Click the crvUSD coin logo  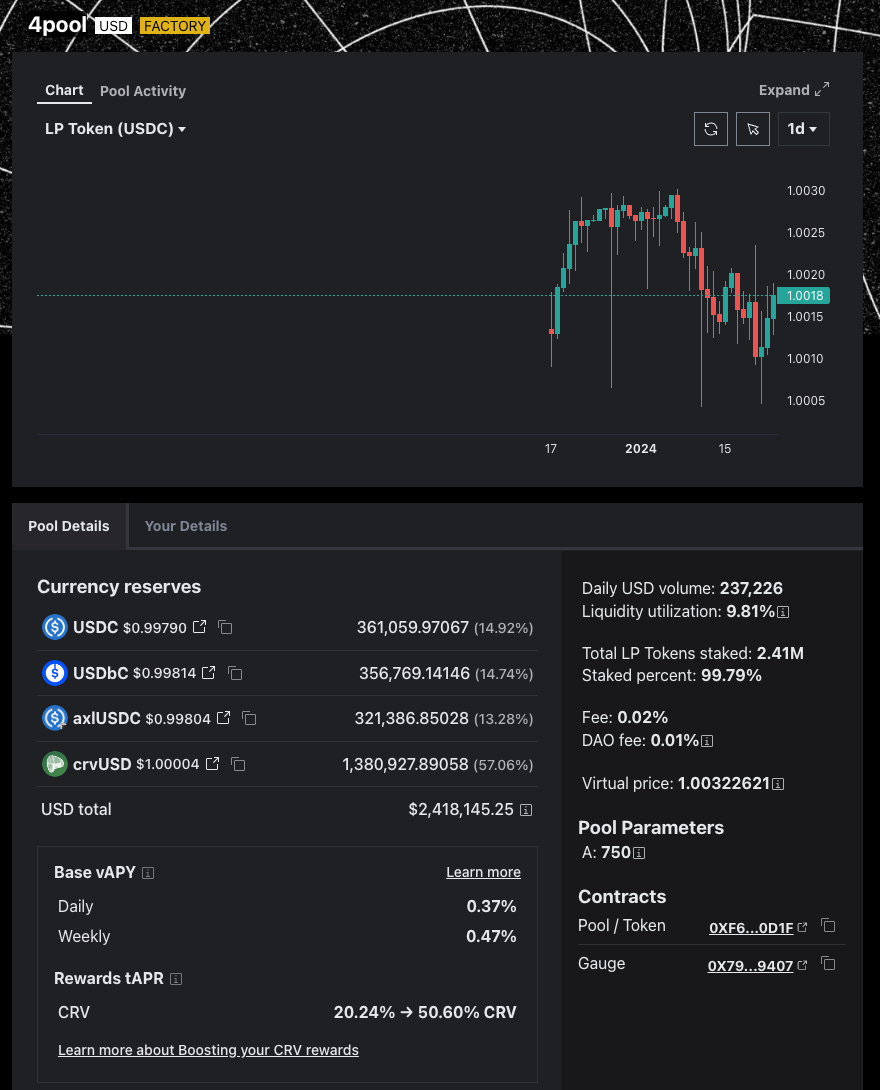point(55,764)
